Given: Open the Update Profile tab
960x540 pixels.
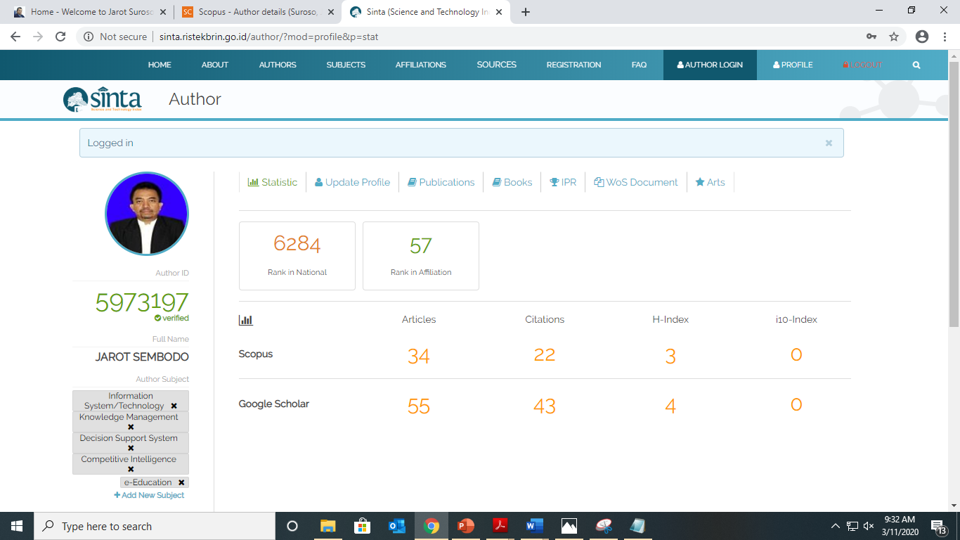Looking at the screenshot, I should click(x=352, y=182).
